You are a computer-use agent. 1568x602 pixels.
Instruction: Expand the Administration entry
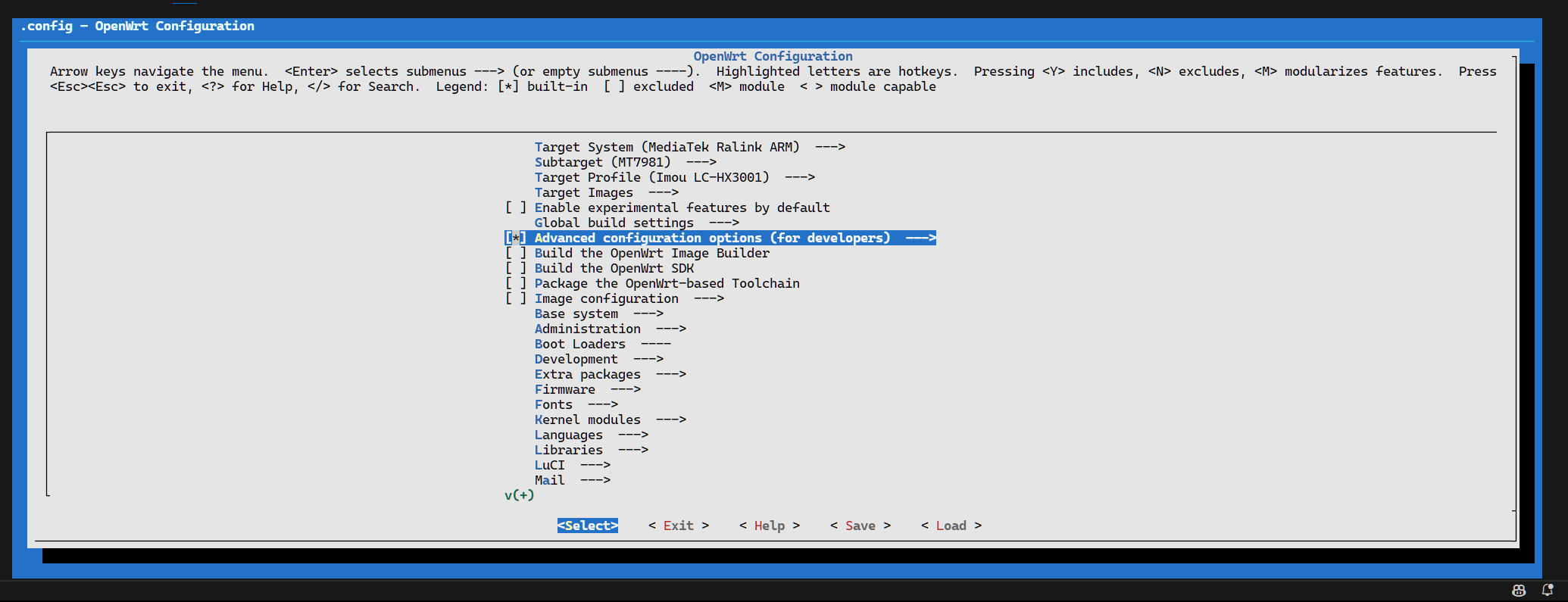point(610,329)
